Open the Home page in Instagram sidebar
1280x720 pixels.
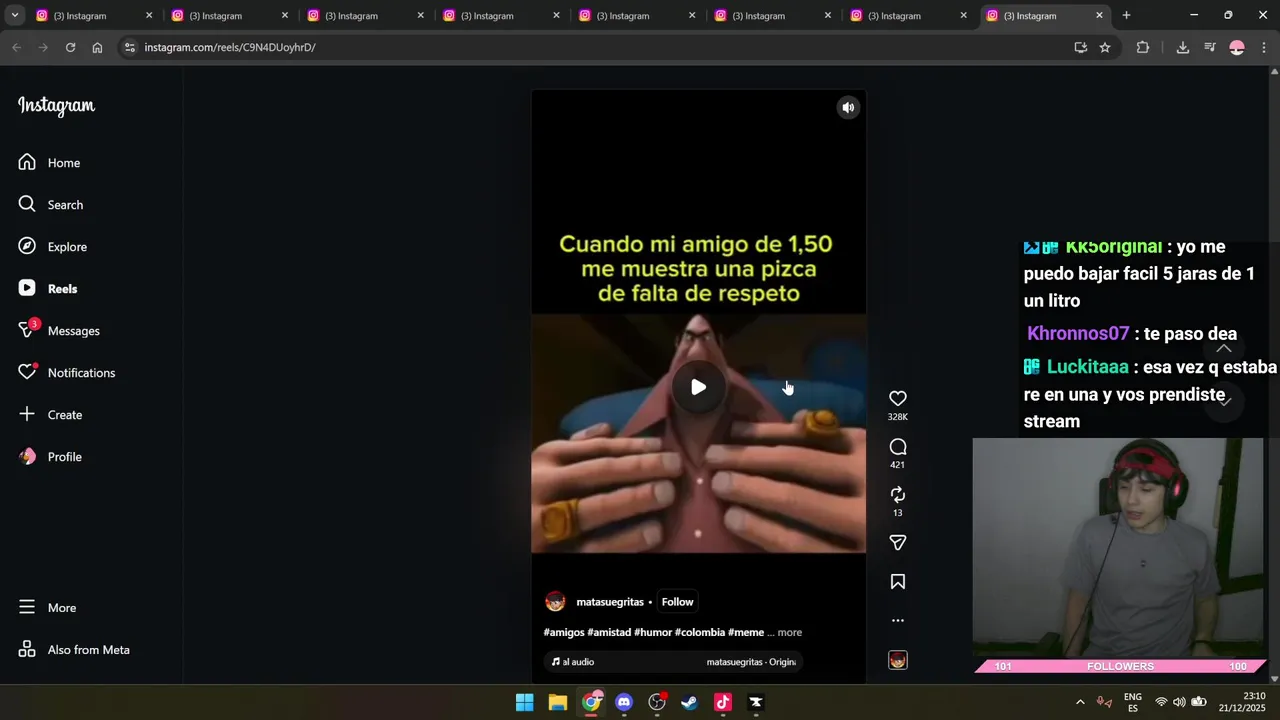click(x=50, y=163)
